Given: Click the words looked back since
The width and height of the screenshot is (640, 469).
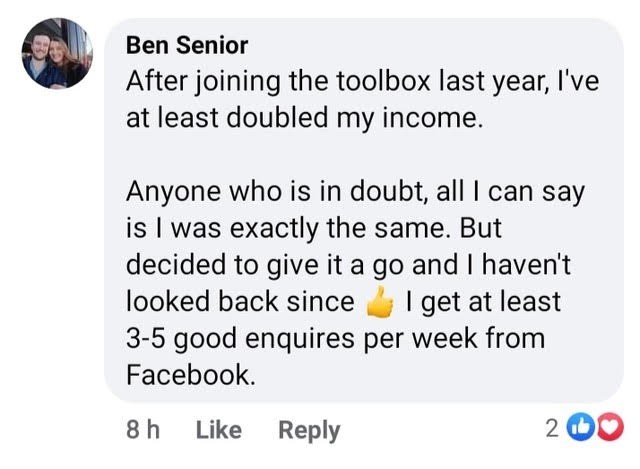Looking at the screenshot, I should [x=240, y=301].
